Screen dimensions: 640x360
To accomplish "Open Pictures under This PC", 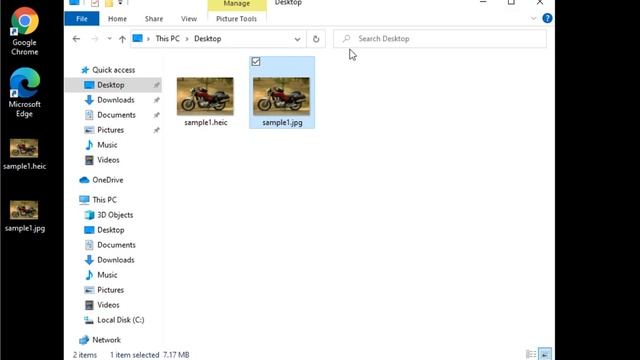I will [110, 290].
